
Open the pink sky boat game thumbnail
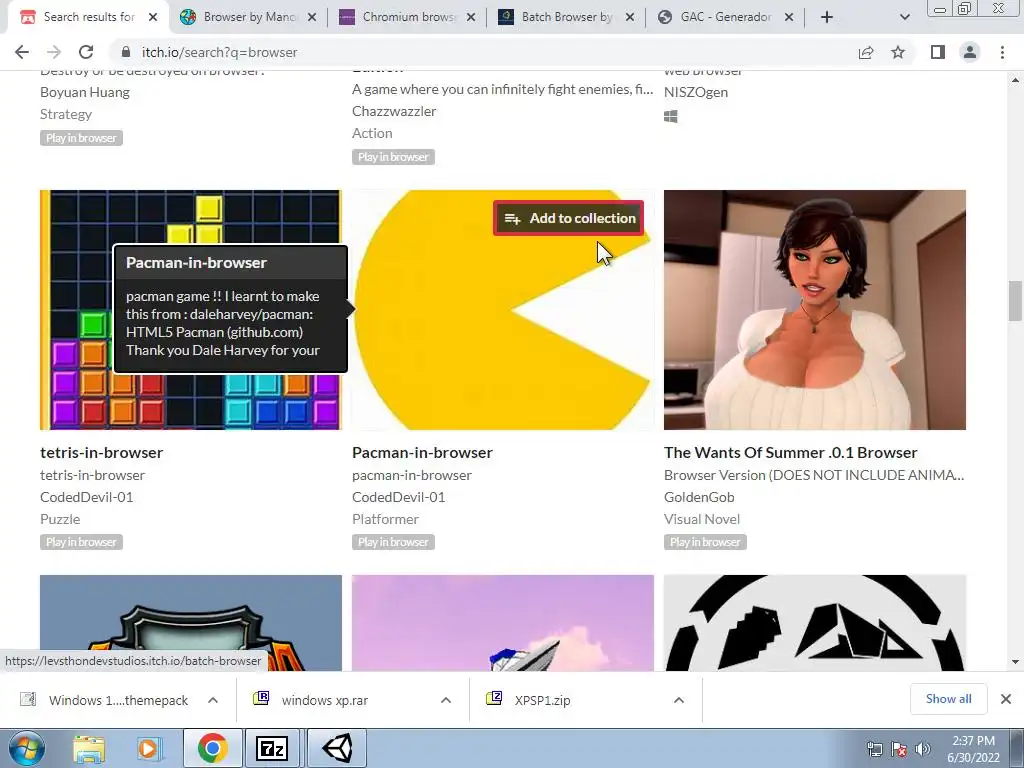(x=503, y=622)
